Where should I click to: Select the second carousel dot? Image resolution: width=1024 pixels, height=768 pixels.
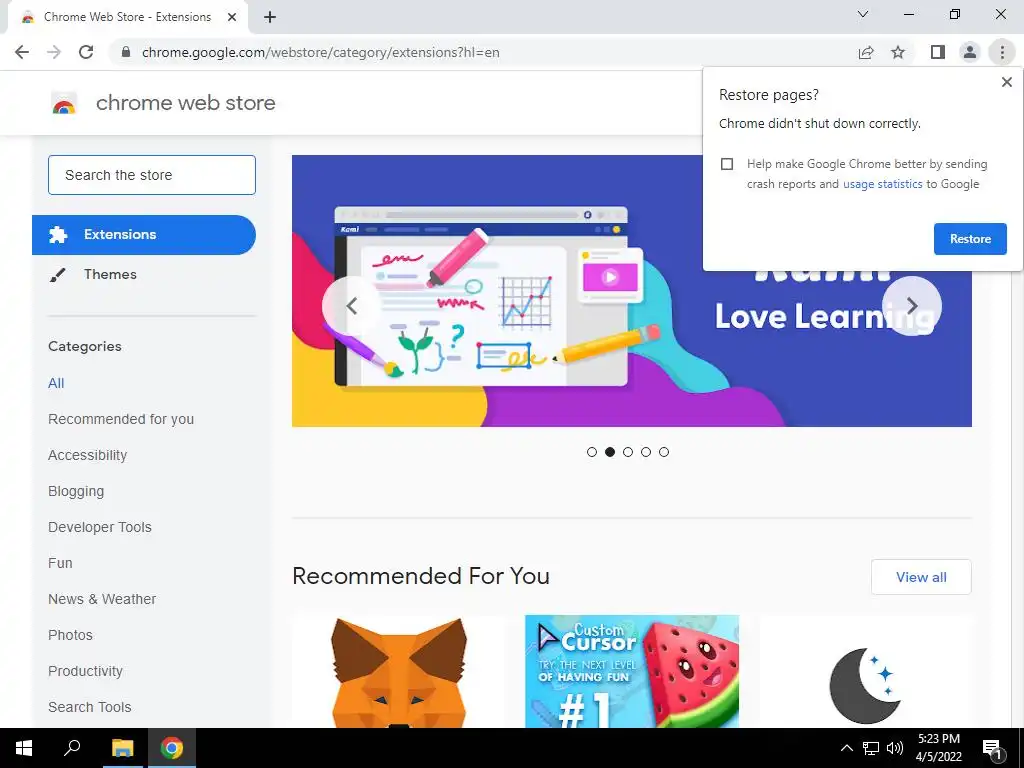pos(610,452)
